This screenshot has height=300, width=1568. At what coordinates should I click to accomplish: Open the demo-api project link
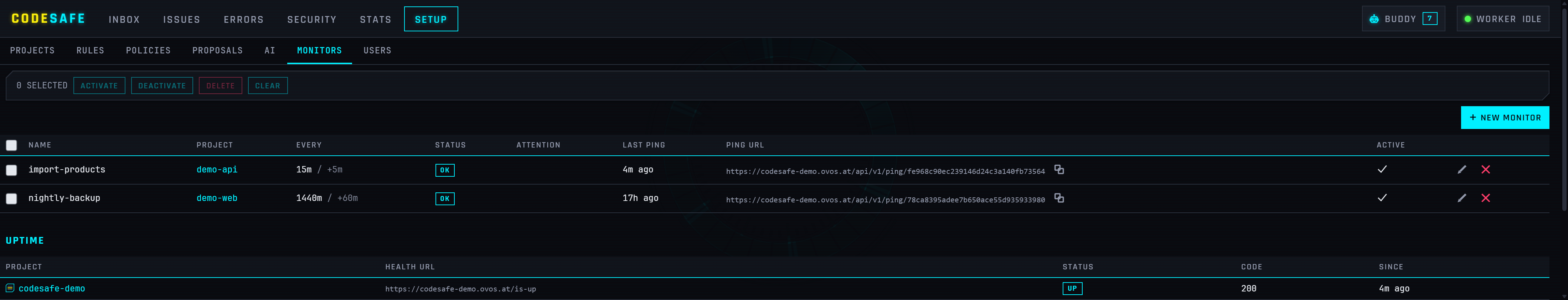(217, 170)
